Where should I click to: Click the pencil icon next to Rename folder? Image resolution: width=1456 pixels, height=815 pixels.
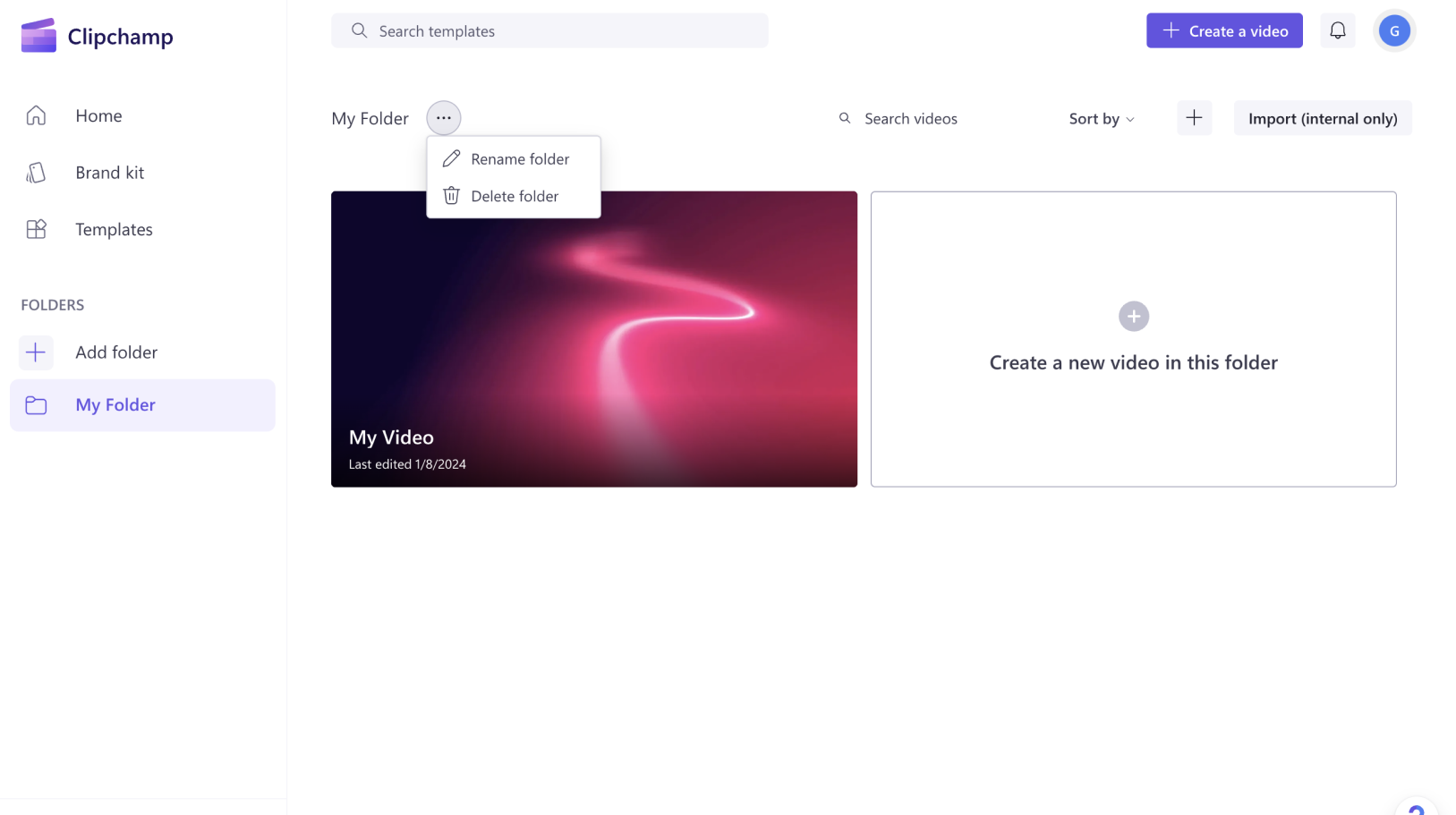[x=451, y=158]
